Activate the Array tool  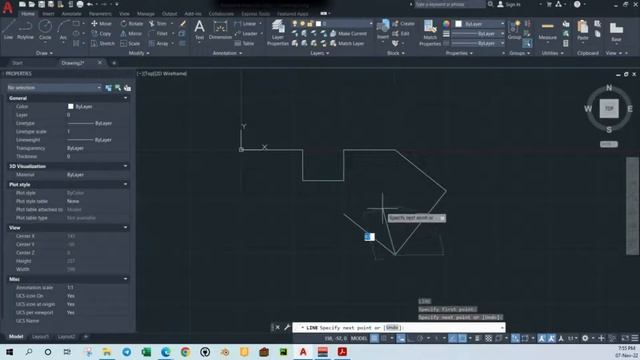click(x=158, y=43)
